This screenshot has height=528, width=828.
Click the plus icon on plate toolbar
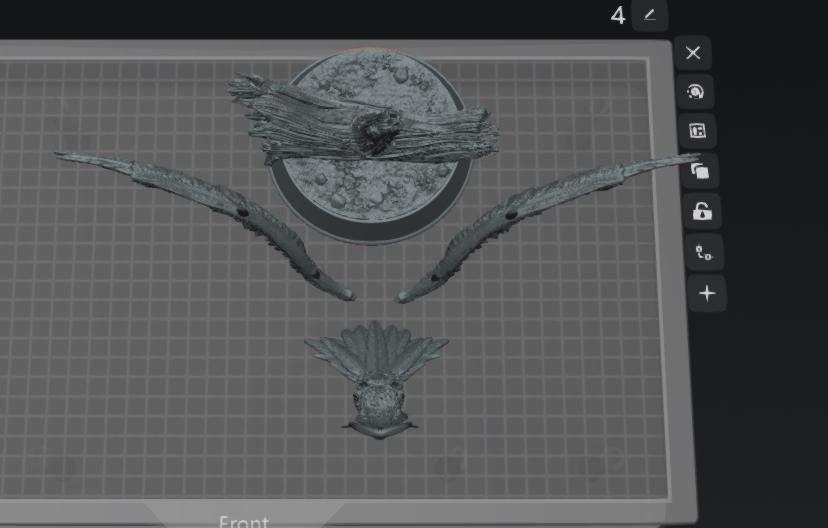point(707,293)
